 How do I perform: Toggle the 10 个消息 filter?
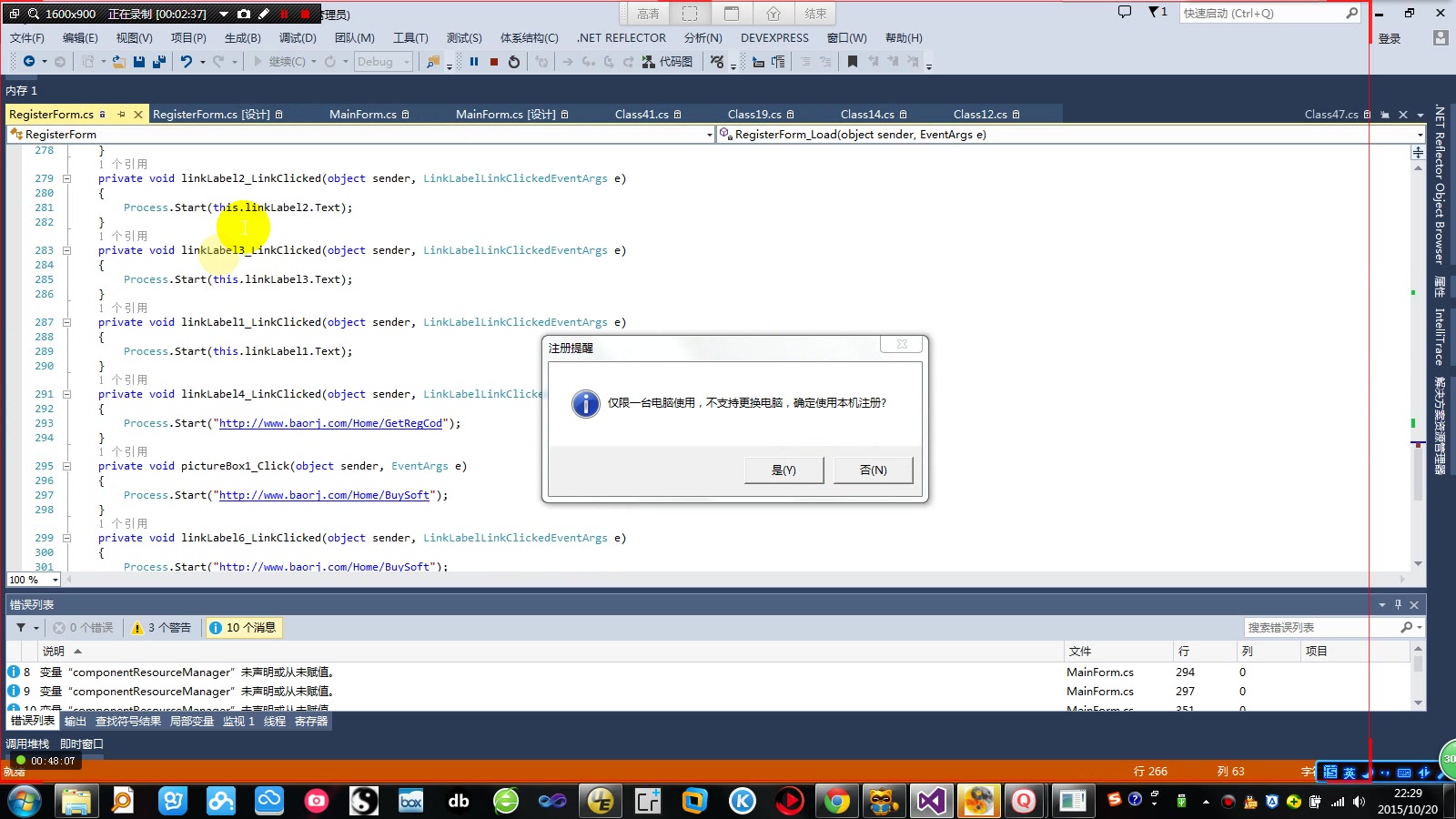pos(242,627)
